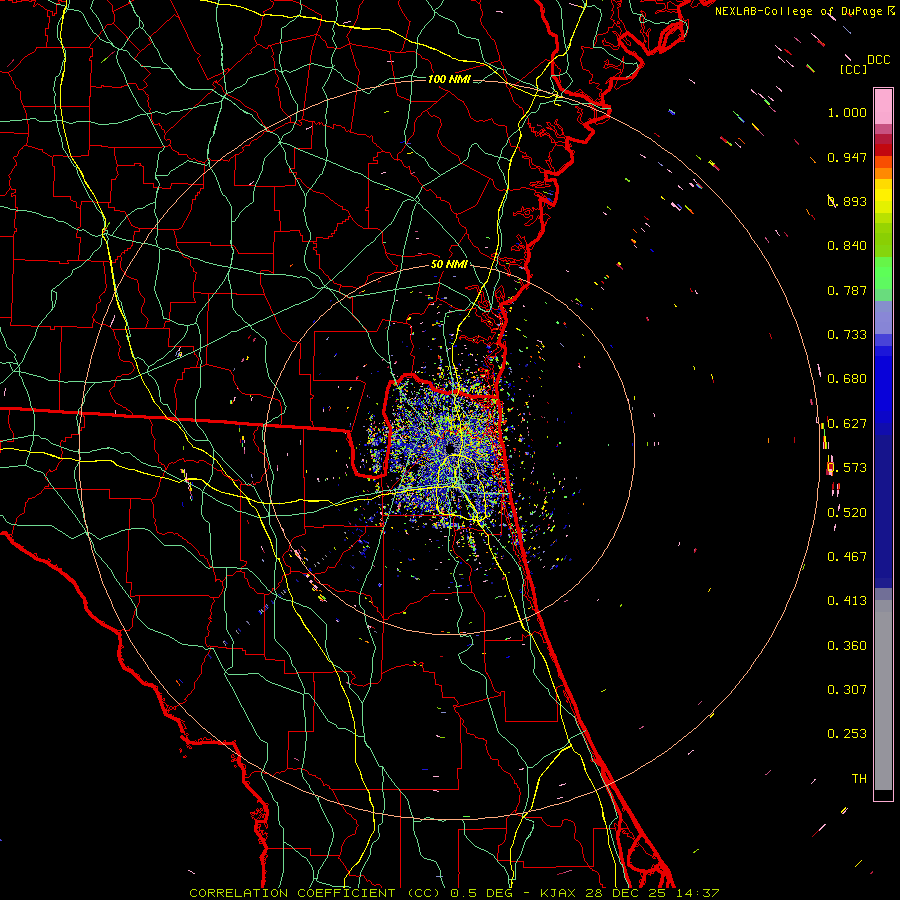This screenshot has width=900, height=900.
Task: Click the 0.573 scale value
Action: (847, 468)
